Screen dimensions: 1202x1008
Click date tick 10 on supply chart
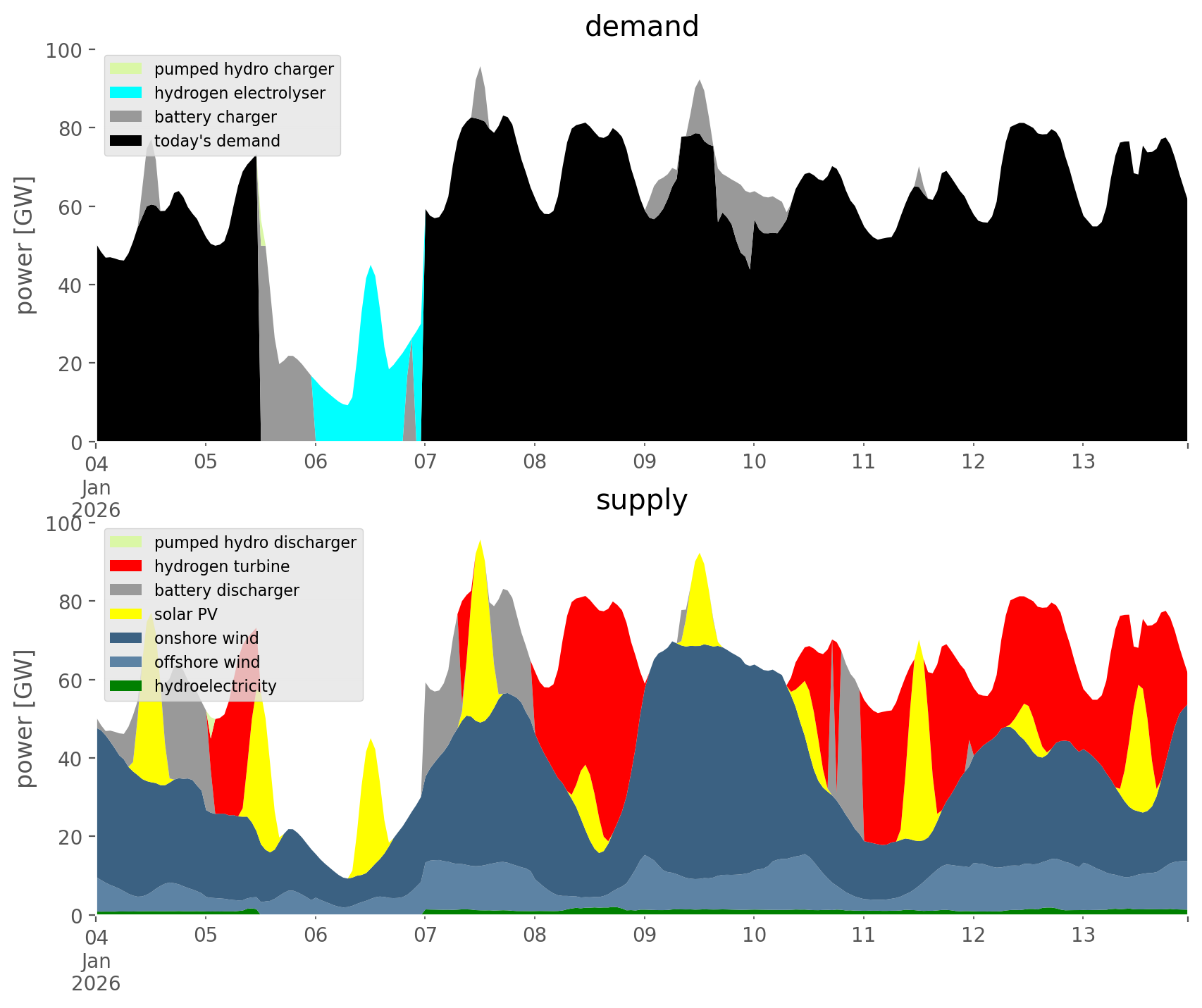tap(754, 935)
